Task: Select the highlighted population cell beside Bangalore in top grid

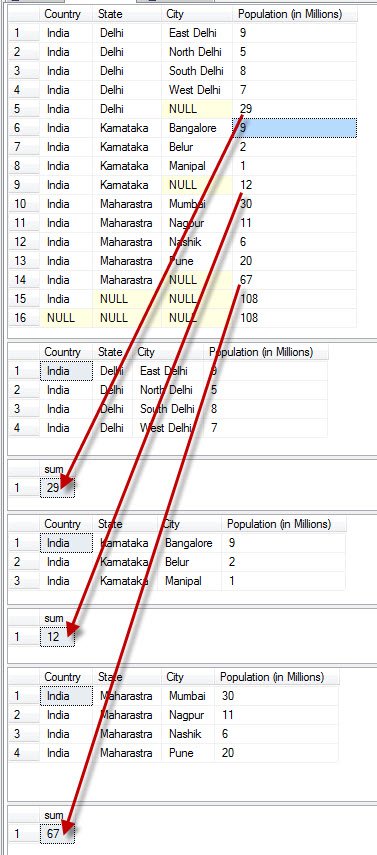Action: click(295, 128)
